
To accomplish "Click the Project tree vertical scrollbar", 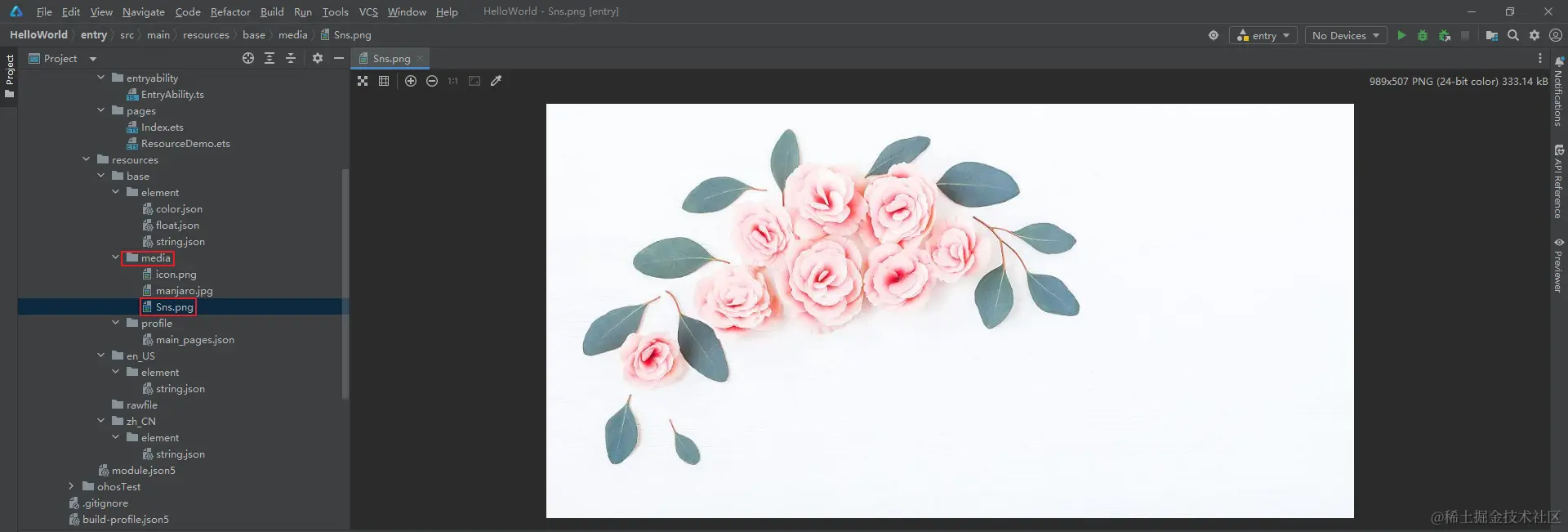I will tap(345, 283).
